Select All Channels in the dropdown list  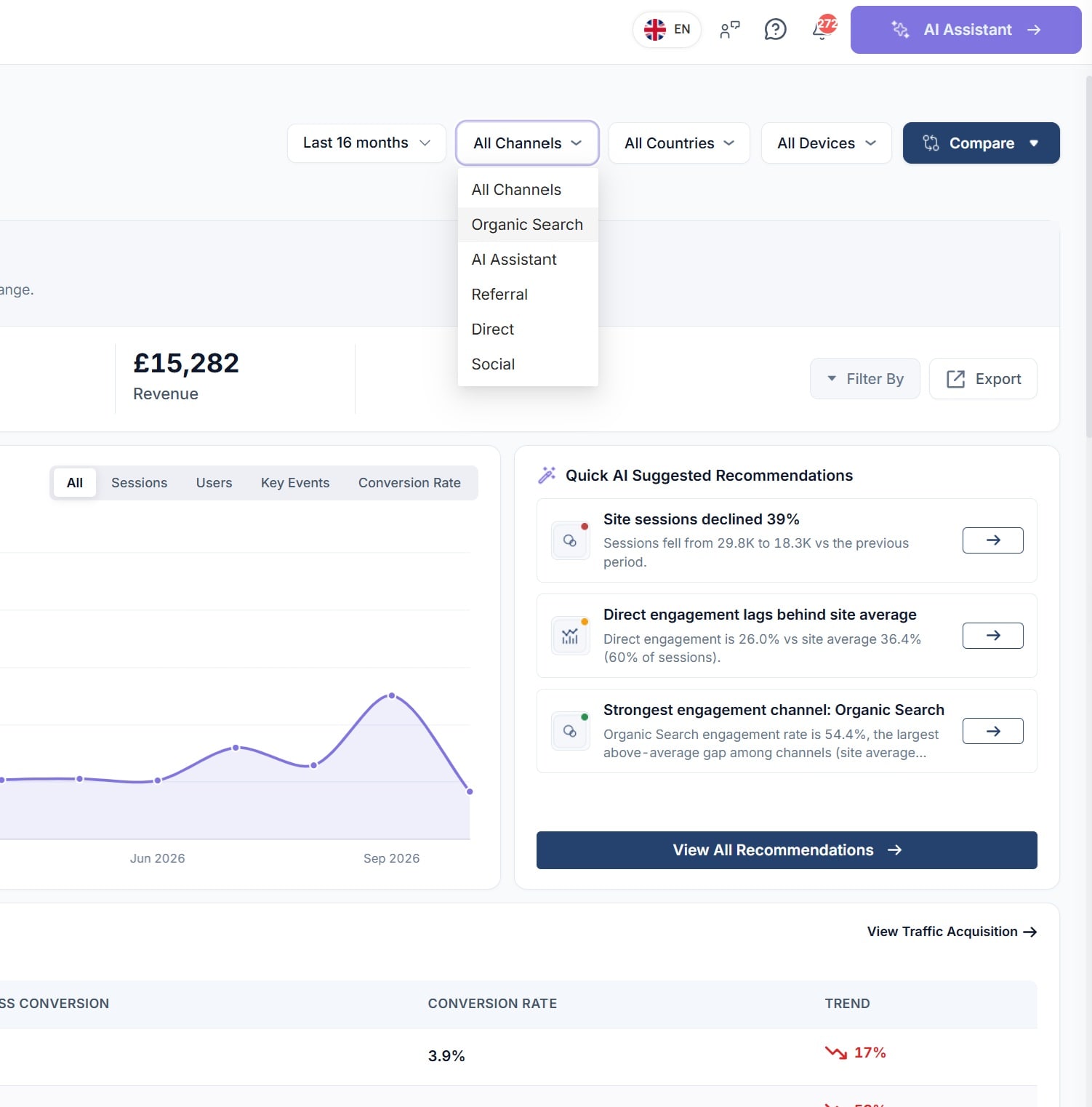pos(528,190)
